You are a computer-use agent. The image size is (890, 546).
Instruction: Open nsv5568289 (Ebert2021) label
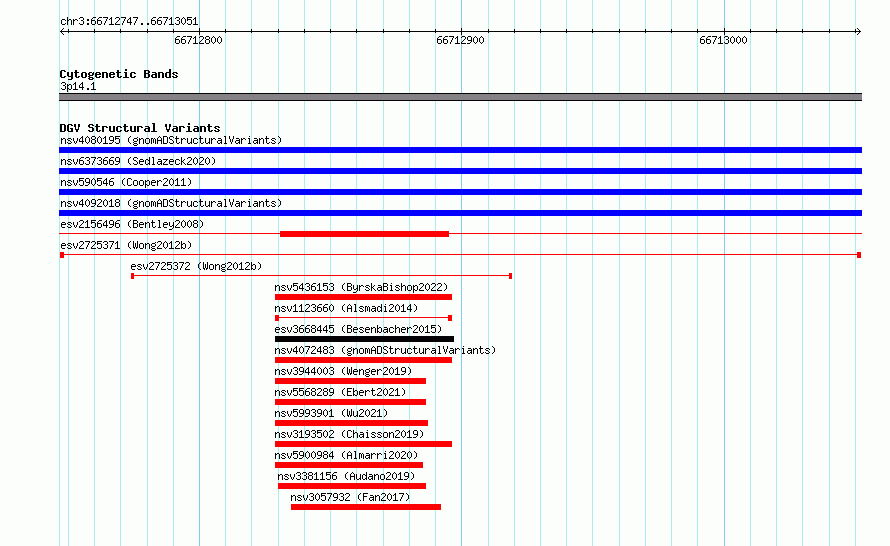pos(341,392)
